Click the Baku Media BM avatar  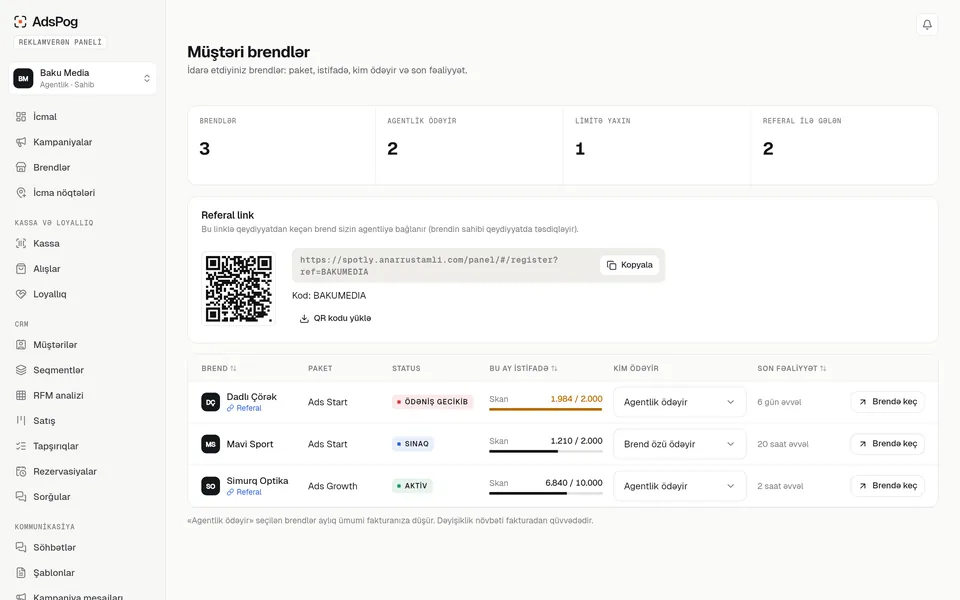23,78
